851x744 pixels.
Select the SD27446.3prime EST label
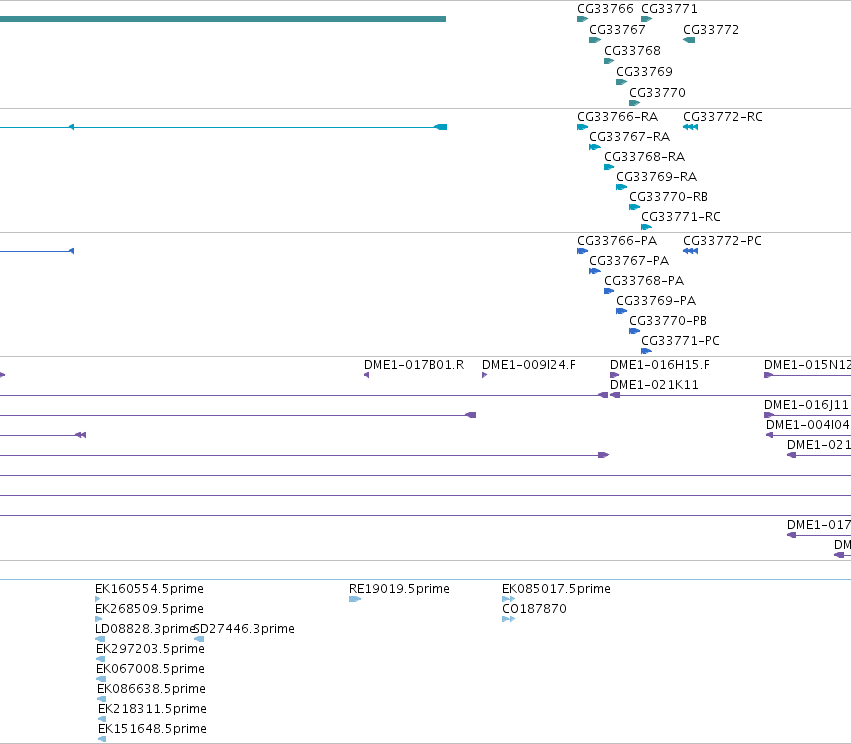(244, 629)
